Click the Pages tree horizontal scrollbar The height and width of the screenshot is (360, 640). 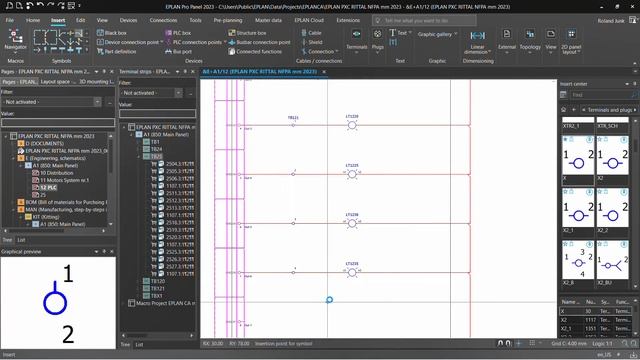coord(54,231)
